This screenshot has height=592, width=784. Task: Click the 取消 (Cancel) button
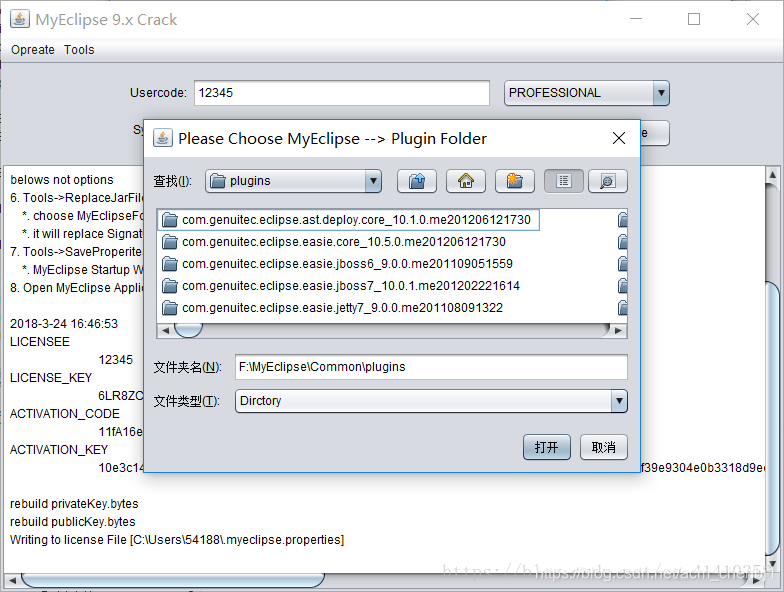pyautogui.click(x=604, y=447)
